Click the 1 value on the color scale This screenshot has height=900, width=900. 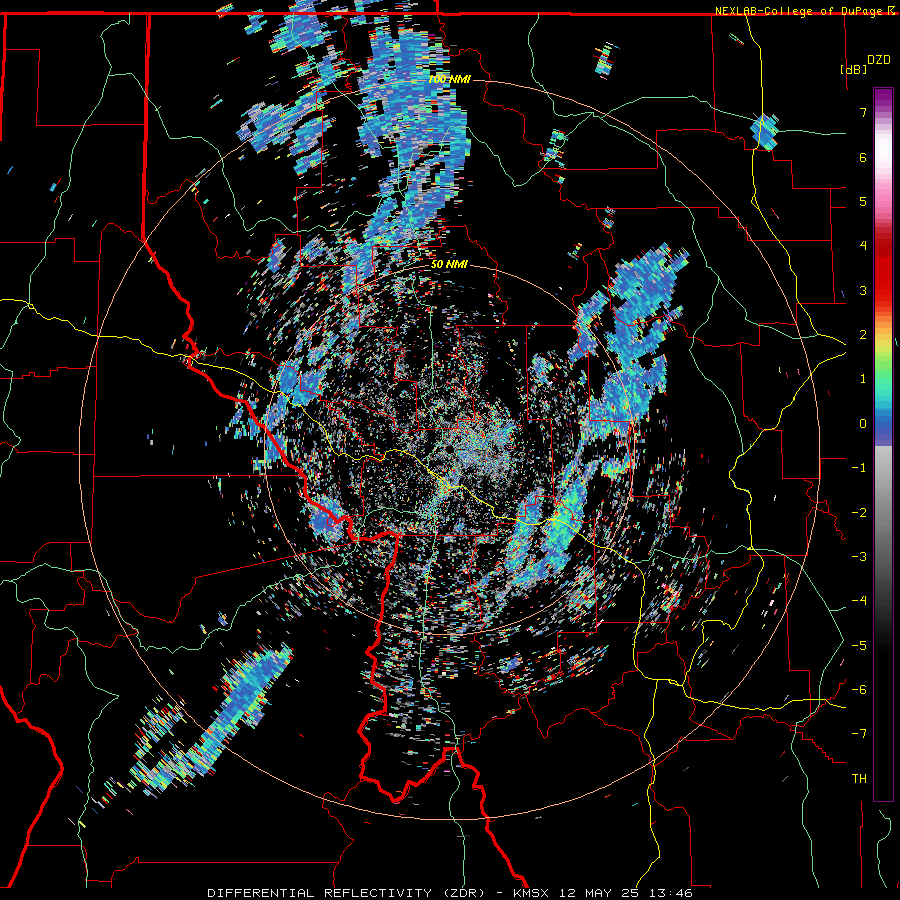[x=863, y=379]
